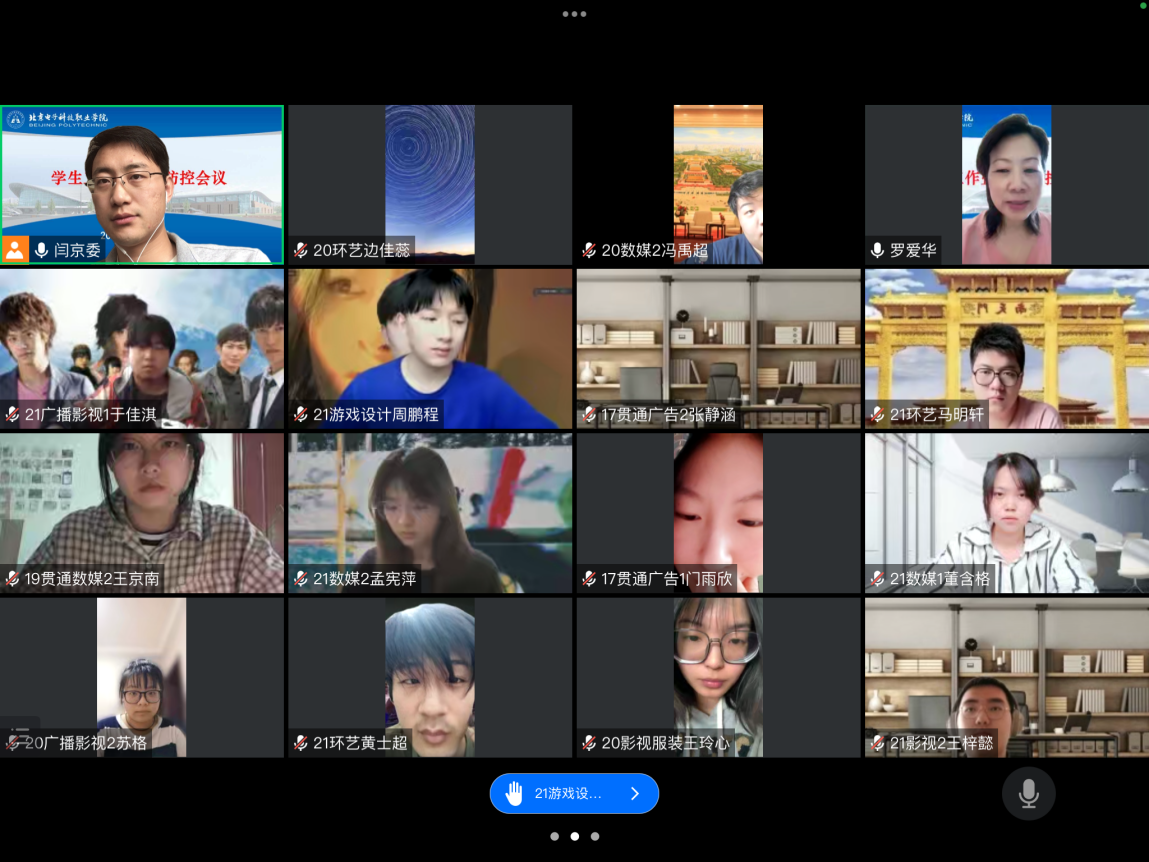This screenshot has width=1149, height=862.
Task: Click muted mic icon of 21游戏设计周鹏程
Action: [301, 414]
